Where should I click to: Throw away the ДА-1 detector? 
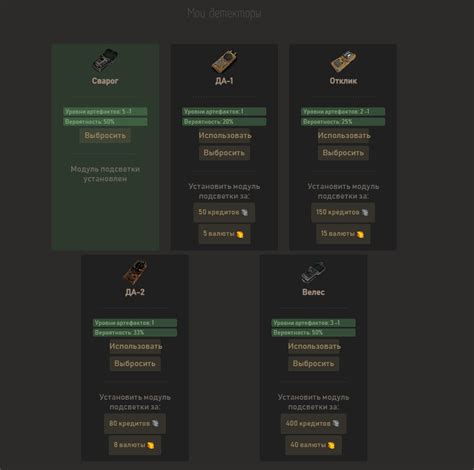[x=224, y=153]
